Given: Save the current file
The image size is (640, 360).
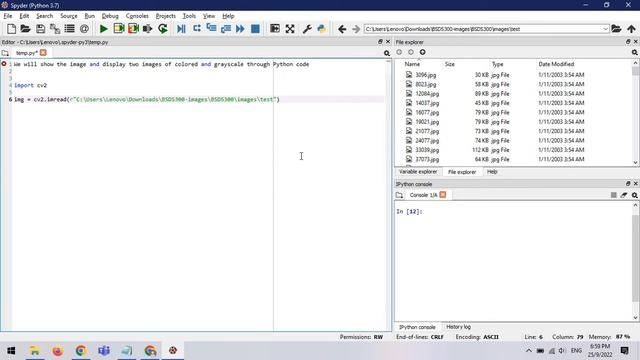Looking at the screenshot, I should pyautogui.click(x=40, y=29).
